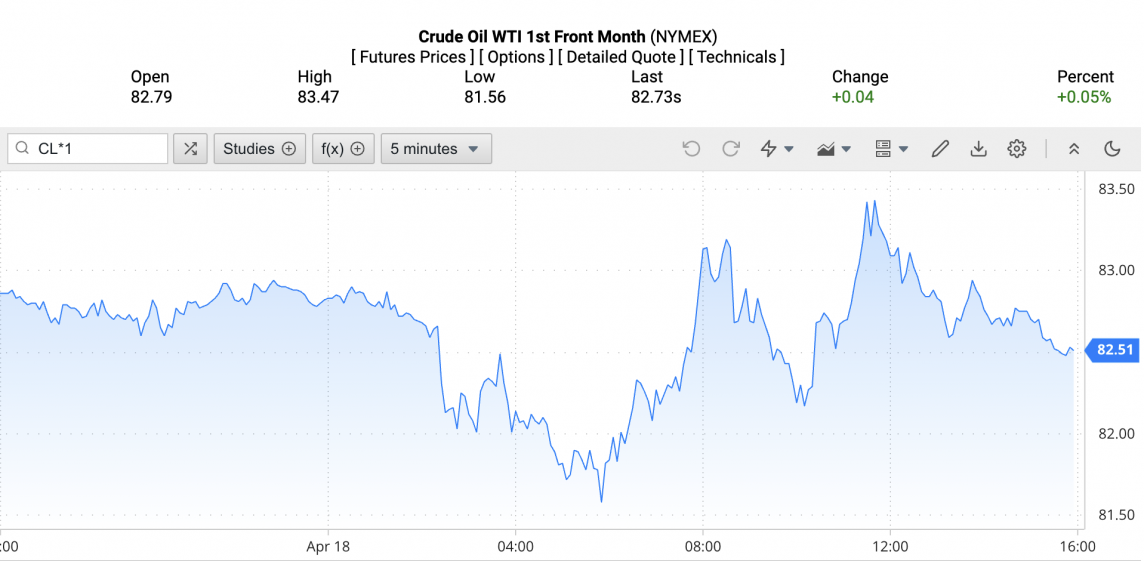This screenshot has width=1144, height=561.
Task: Click the undo arrow icon
Action: click(691, 149)
